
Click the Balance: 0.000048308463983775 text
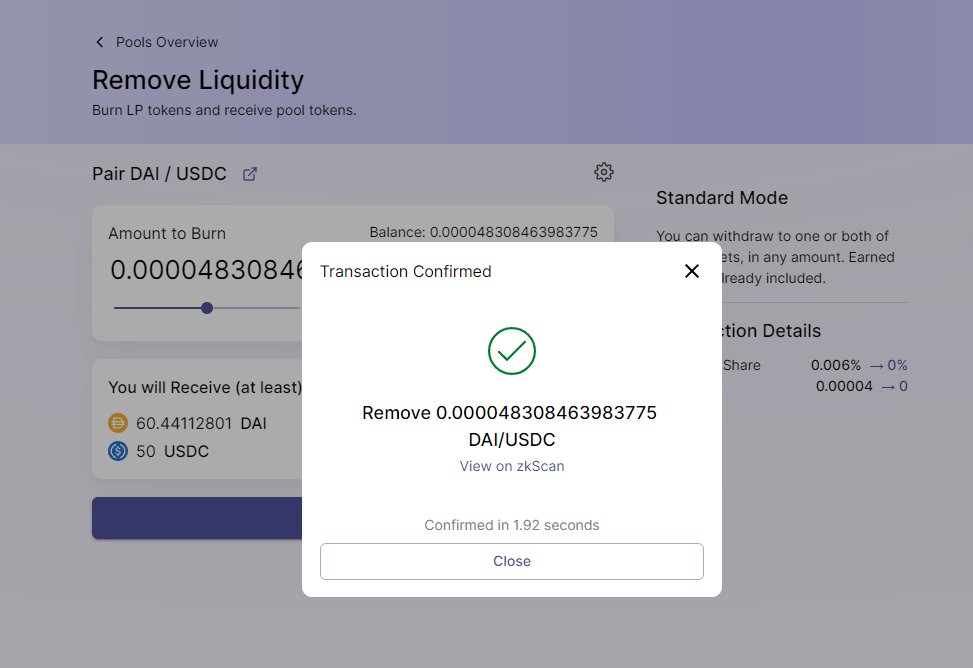click(483, 232)
